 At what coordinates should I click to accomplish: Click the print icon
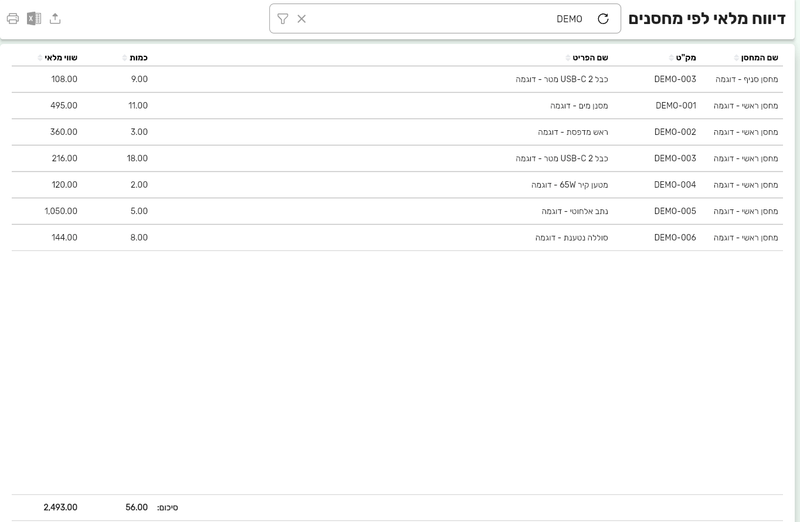(13, 19)
